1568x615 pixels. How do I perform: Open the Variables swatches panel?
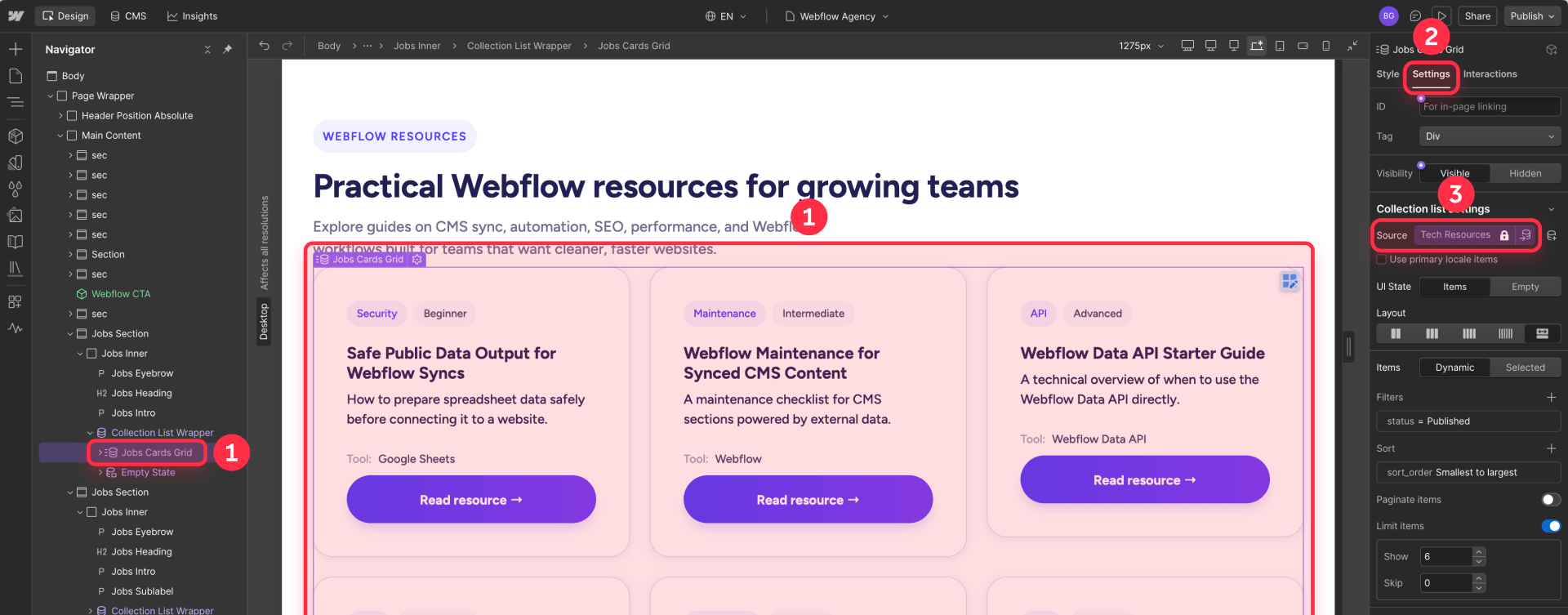tap(16, 163)
